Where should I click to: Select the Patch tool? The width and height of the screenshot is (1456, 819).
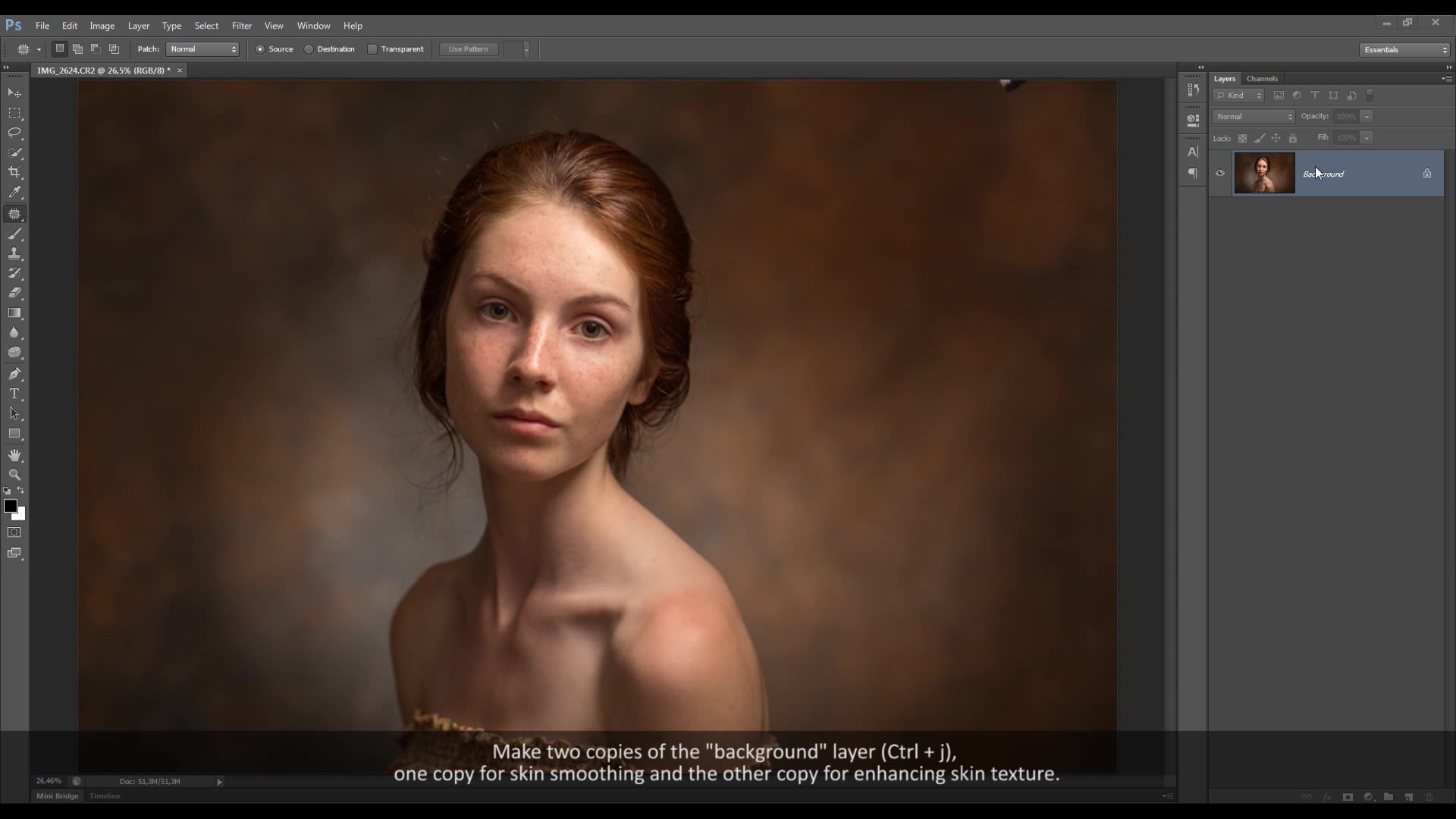tap(15, 214)
